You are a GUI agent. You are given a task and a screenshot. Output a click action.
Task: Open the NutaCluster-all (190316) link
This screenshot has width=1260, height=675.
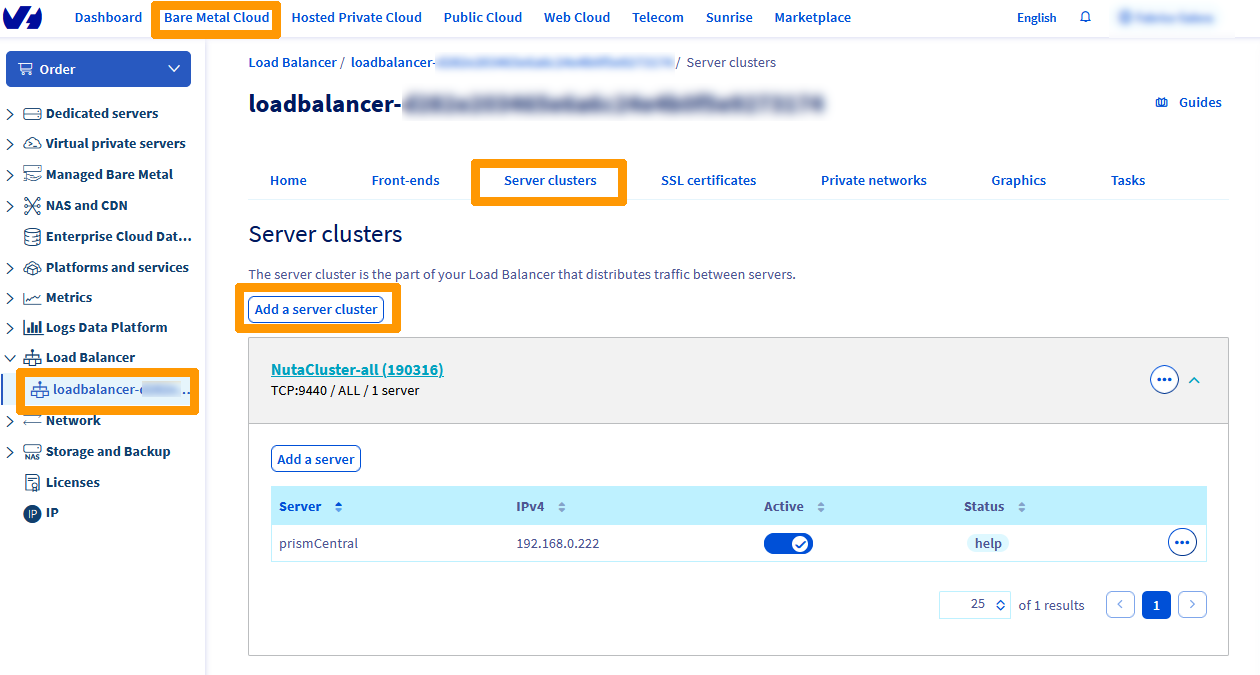(357, 369)
